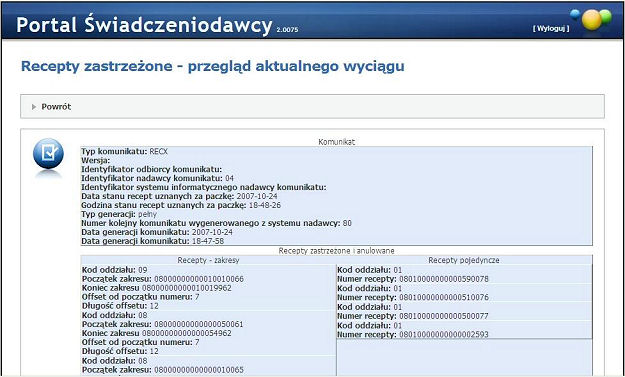Select the Kod oddziału 09 line
The width and height of the screenshot is (625, 377).
[x=115, y=270]
